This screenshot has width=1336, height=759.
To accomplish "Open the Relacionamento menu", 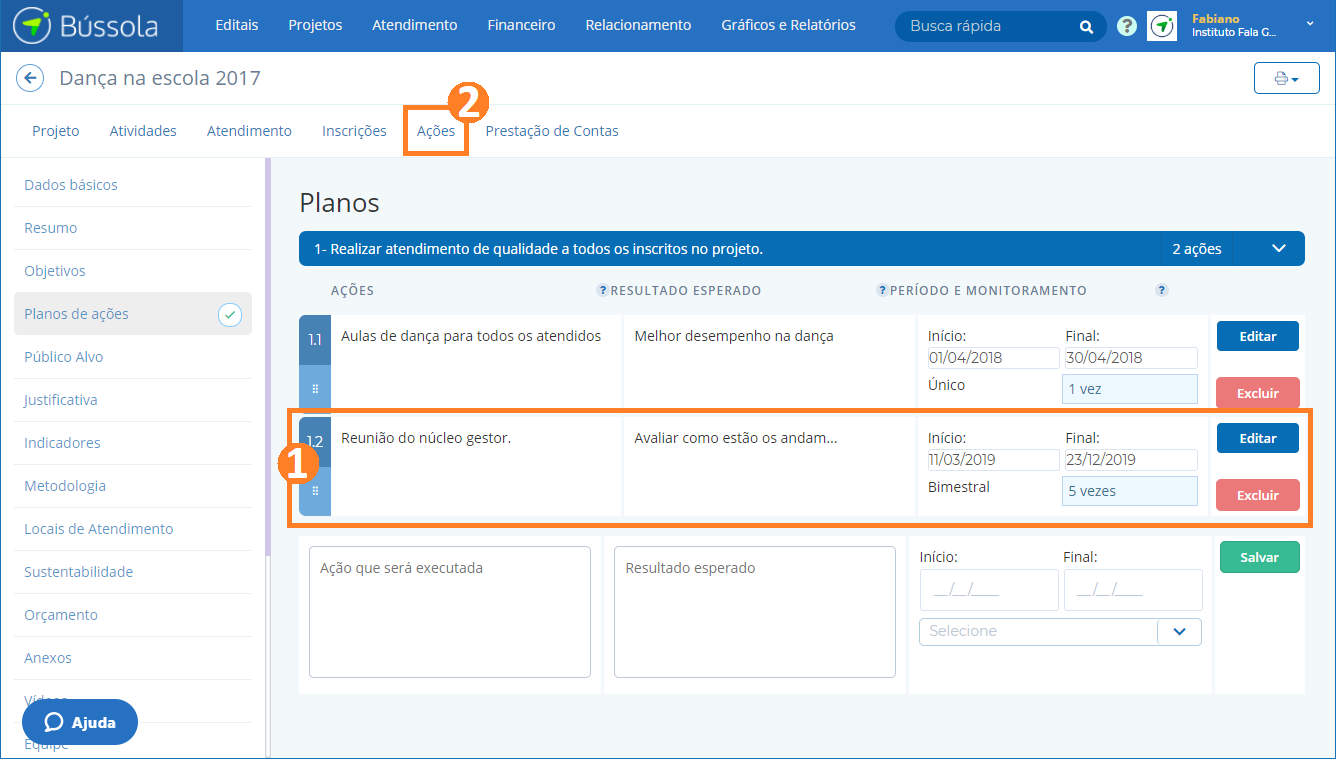I will coord(638,25).
